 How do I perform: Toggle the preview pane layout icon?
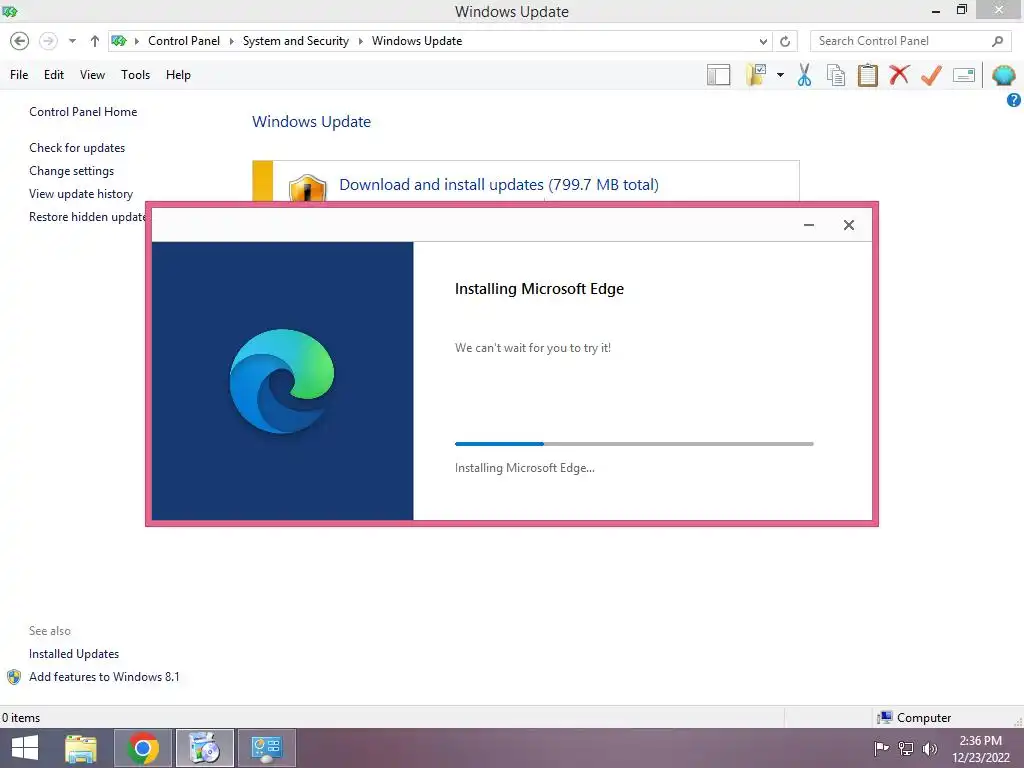(718, 75)
